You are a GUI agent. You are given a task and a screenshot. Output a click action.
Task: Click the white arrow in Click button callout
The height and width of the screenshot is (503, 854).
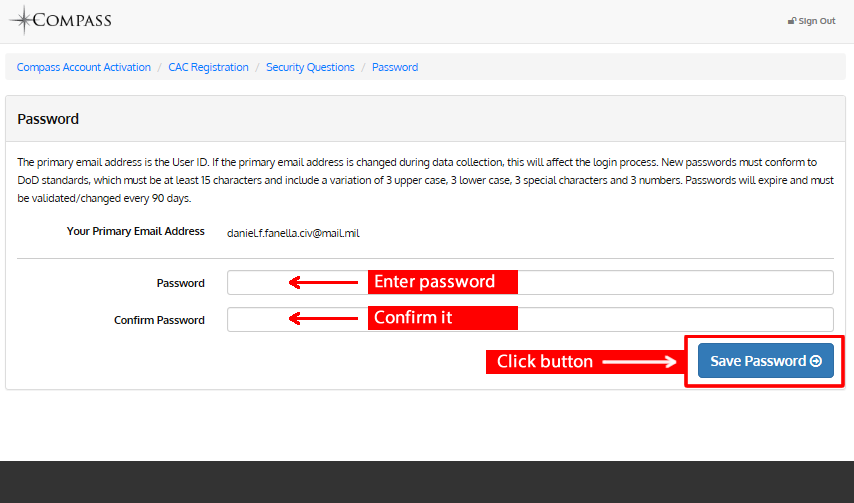click(x=639, y=361)
